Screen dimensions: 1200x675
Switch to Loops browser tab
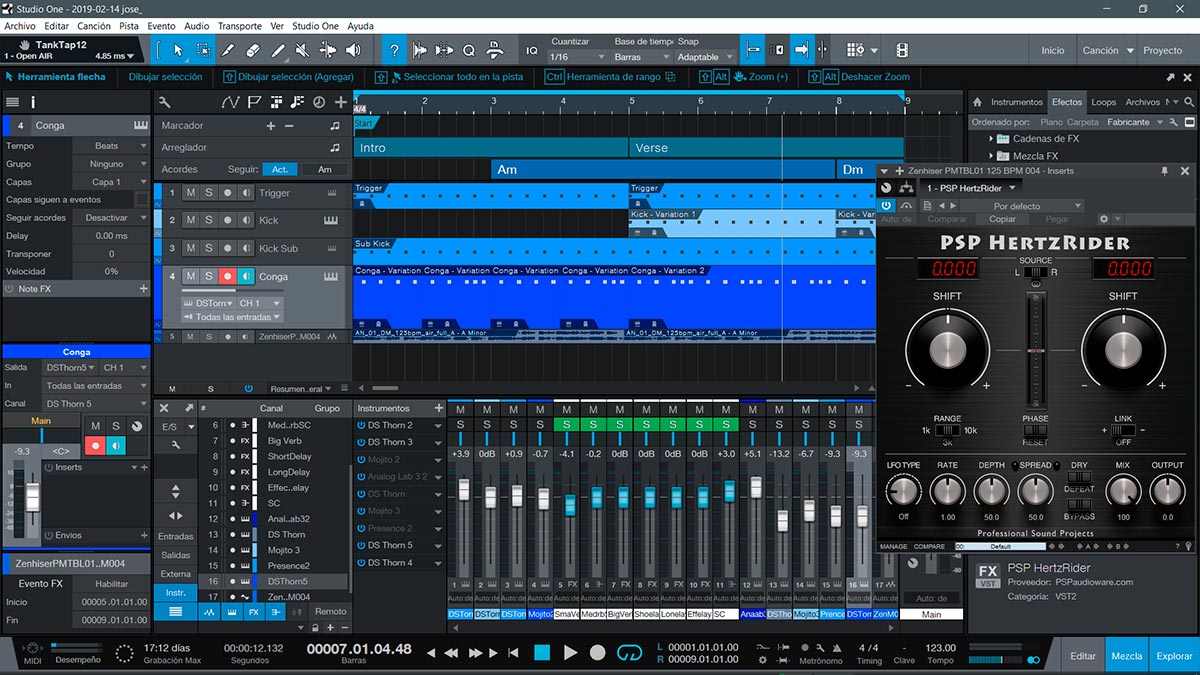[x=1103, y=102]
